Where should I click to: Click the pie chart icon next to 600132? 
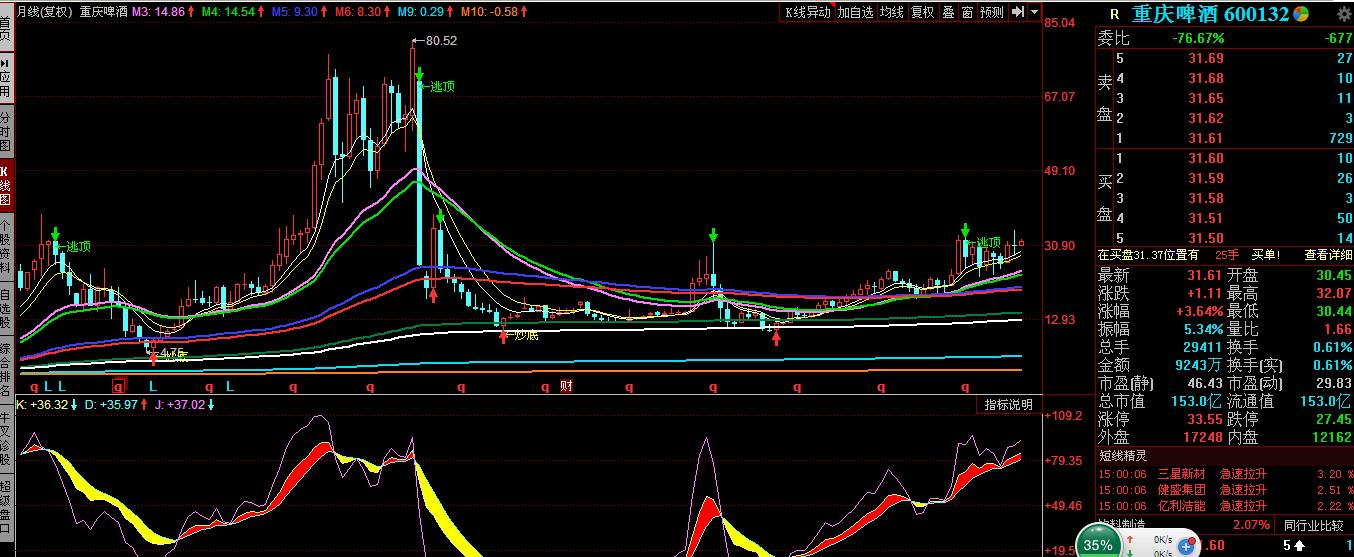click(x=1300, y=14)
